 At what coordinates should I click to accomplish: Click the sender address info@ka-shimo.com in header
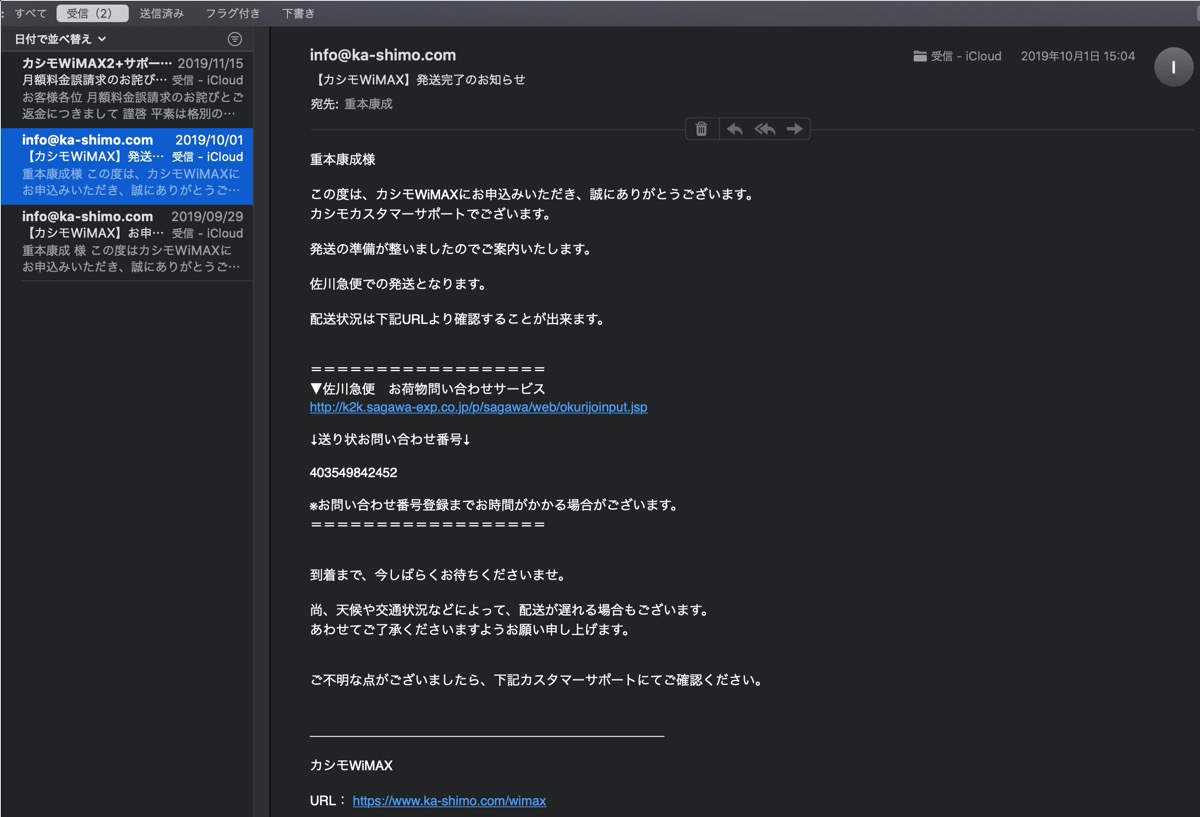(383, 55)
